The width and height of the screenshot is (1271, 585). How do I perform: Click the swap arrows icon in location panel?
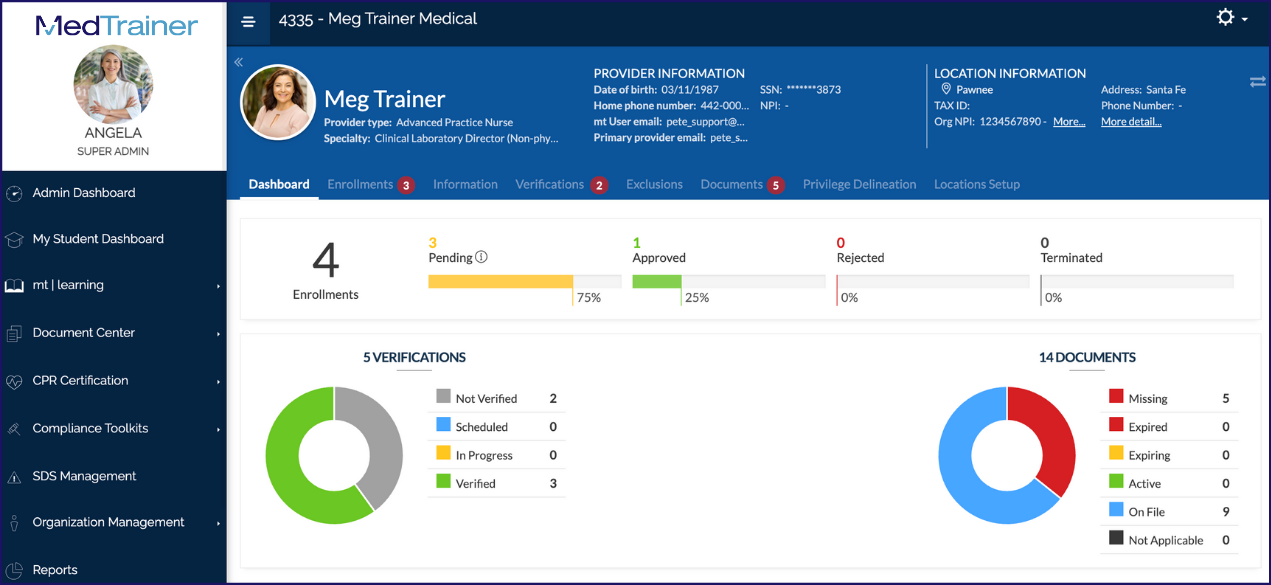tap(1257, 82)
